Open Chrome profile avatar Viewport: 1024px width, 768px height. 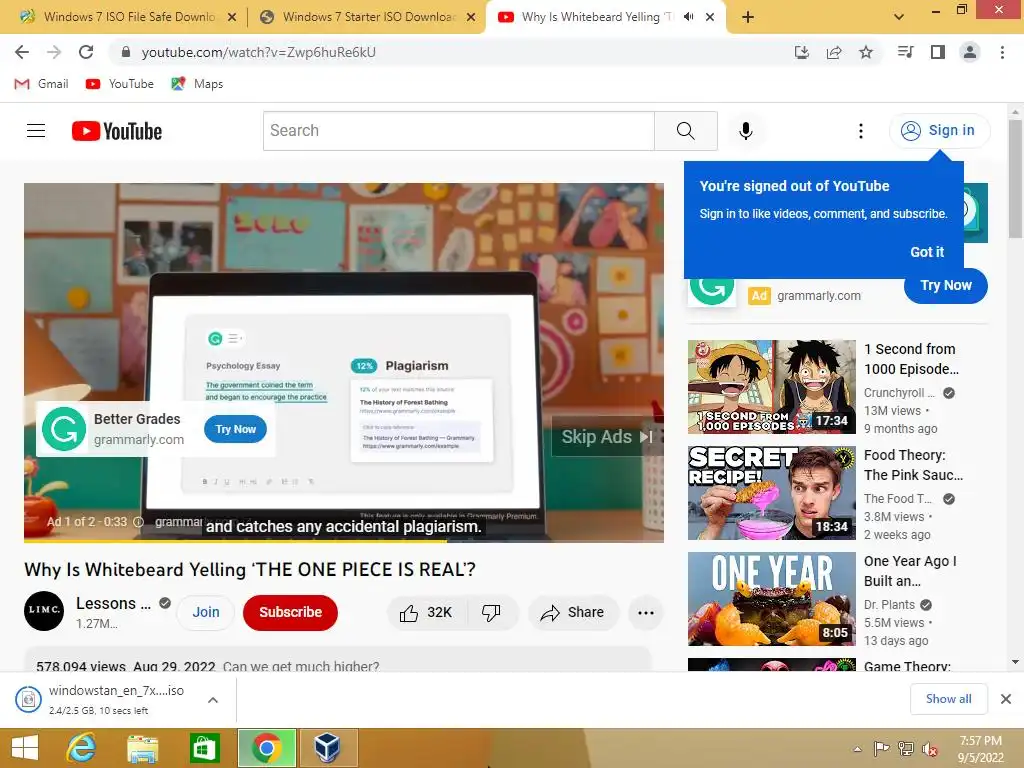(x=970, y=52)
